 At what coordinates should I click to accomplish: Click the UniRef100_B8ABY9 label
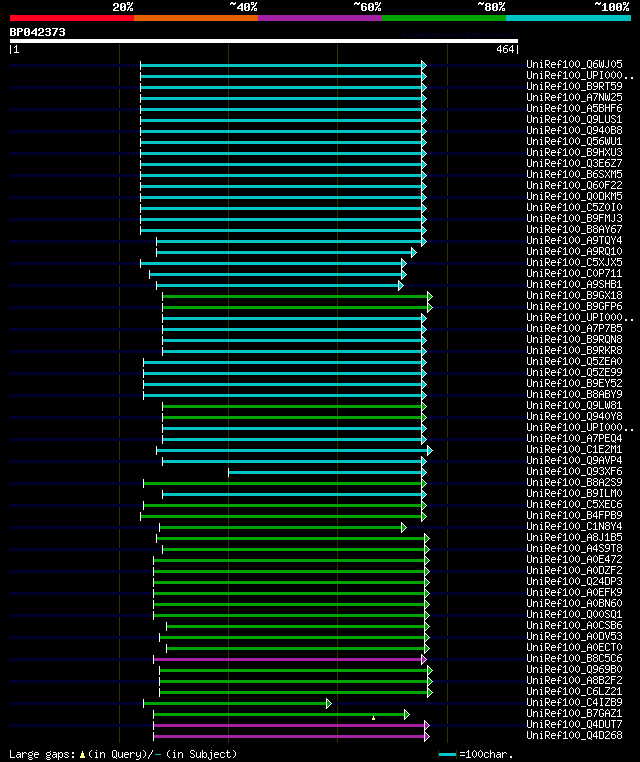point(574,394)
